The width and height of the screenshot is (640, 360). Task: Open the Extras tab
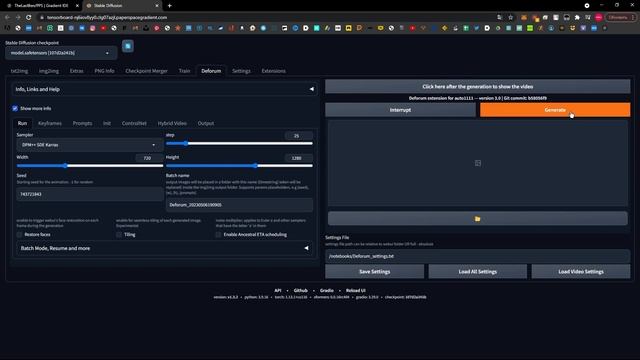(76, 71)
